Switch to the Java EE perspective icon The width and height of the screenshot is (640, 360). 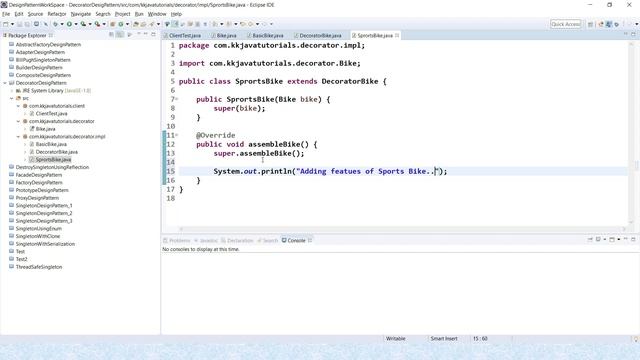[601, 24]
